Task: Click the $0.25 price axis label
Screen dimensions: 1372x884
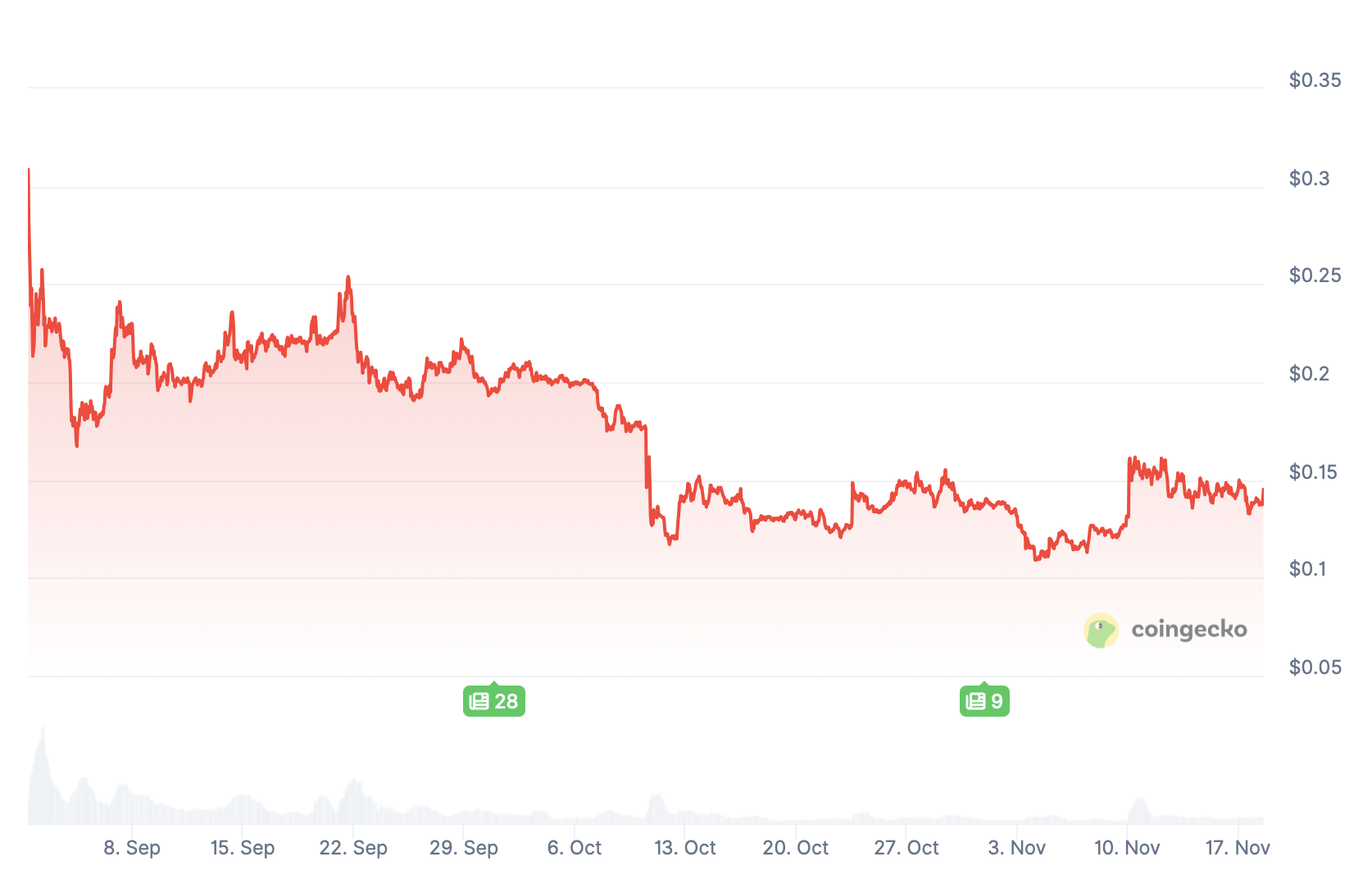Action: pyautogui.click(x=1315, y=276)
